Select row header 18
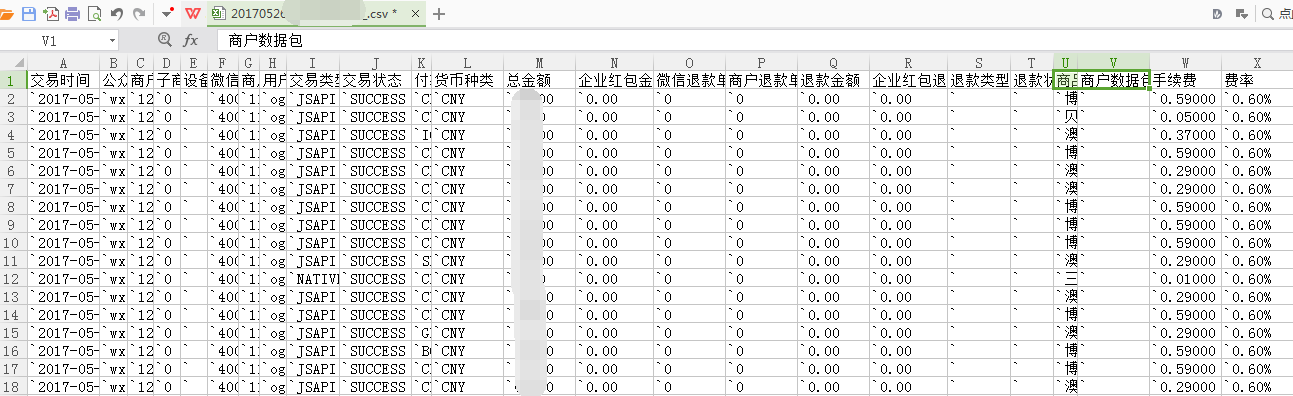Viewport: 1293px width, 396px height. click(13, 386)
